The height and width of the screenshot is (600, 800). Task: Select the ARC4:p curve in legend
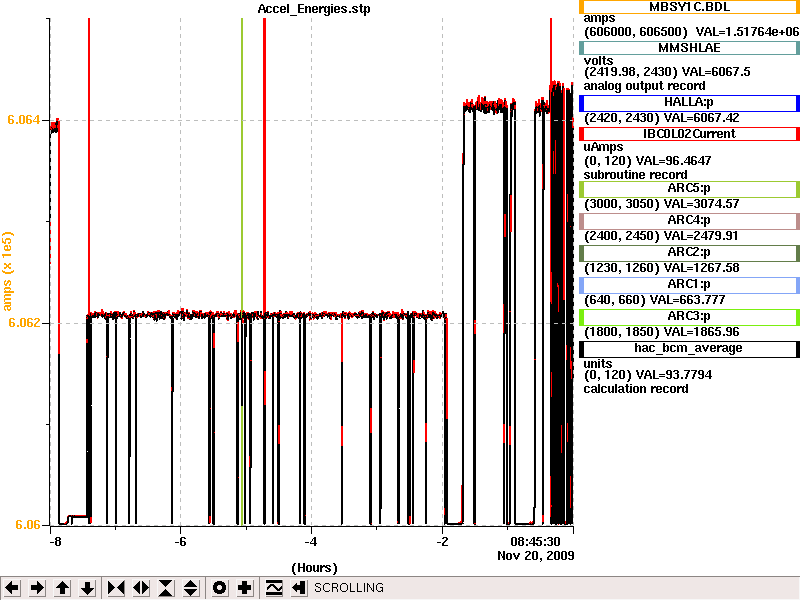pyautogui.click(x=689, y=220)
